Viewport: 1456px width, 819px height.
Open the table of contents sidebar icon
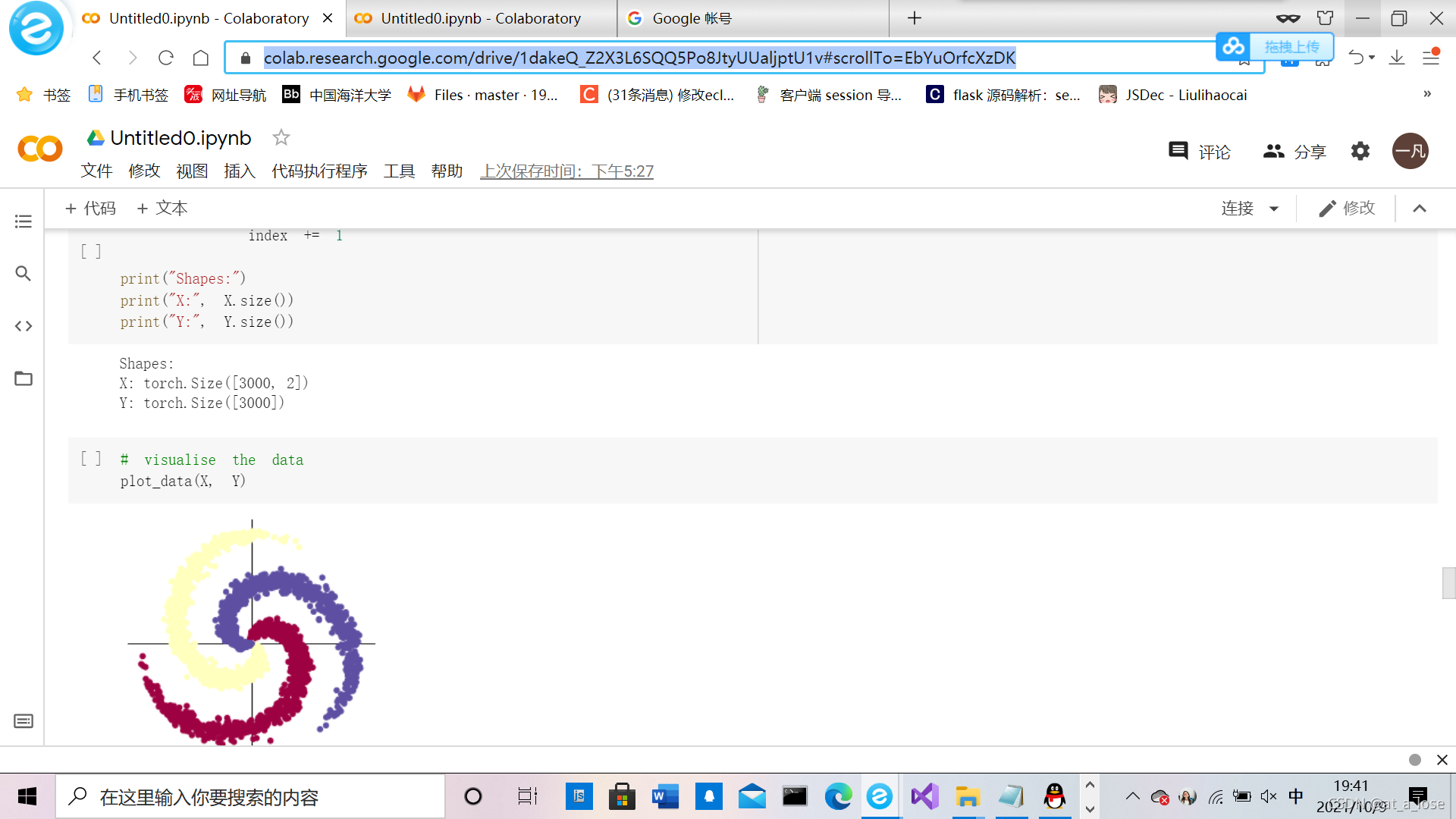(x=24, y=221)
